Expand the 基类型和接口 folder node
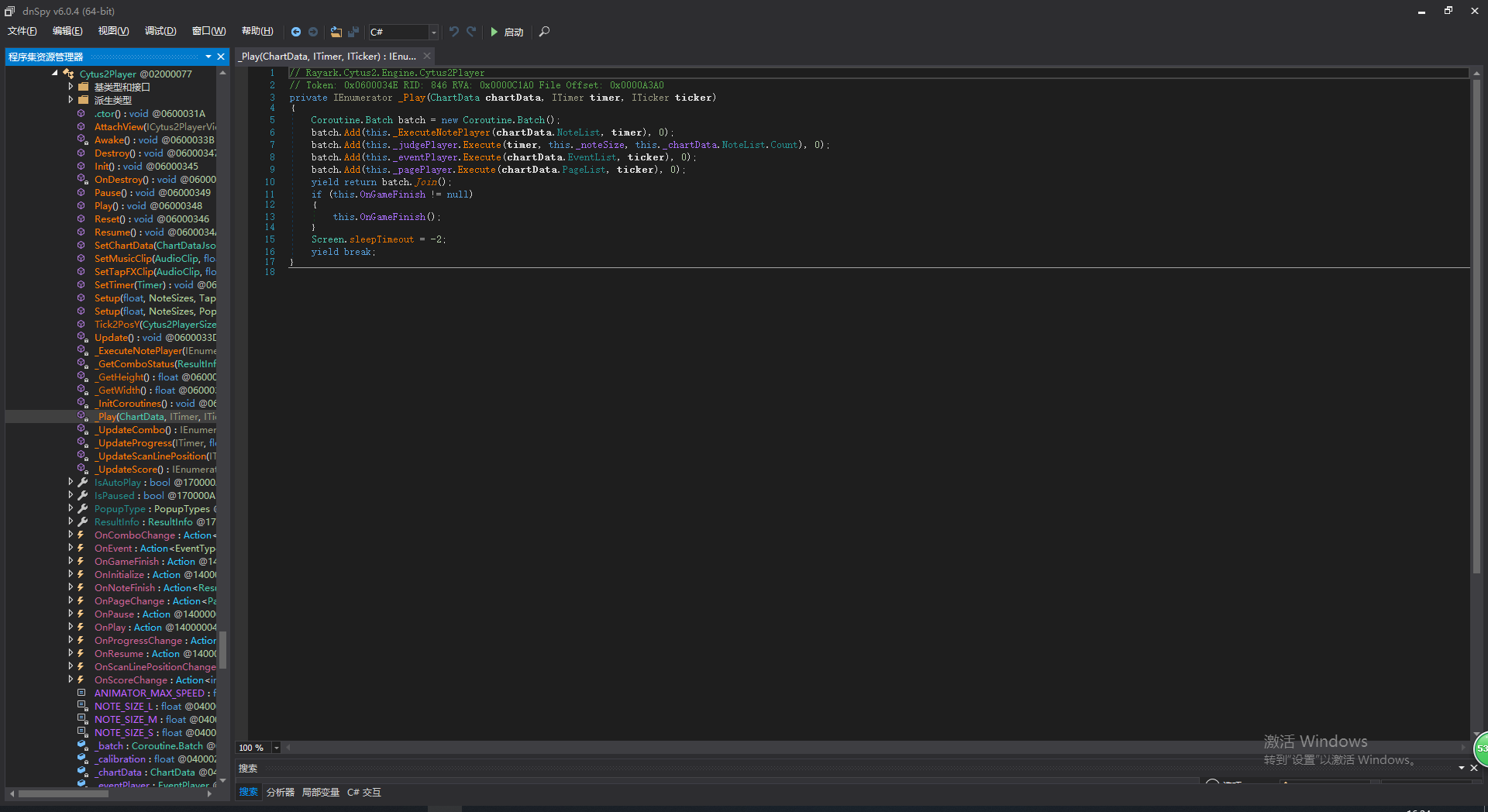Viewport: 1488px width, 812px height. pos(71,88)
